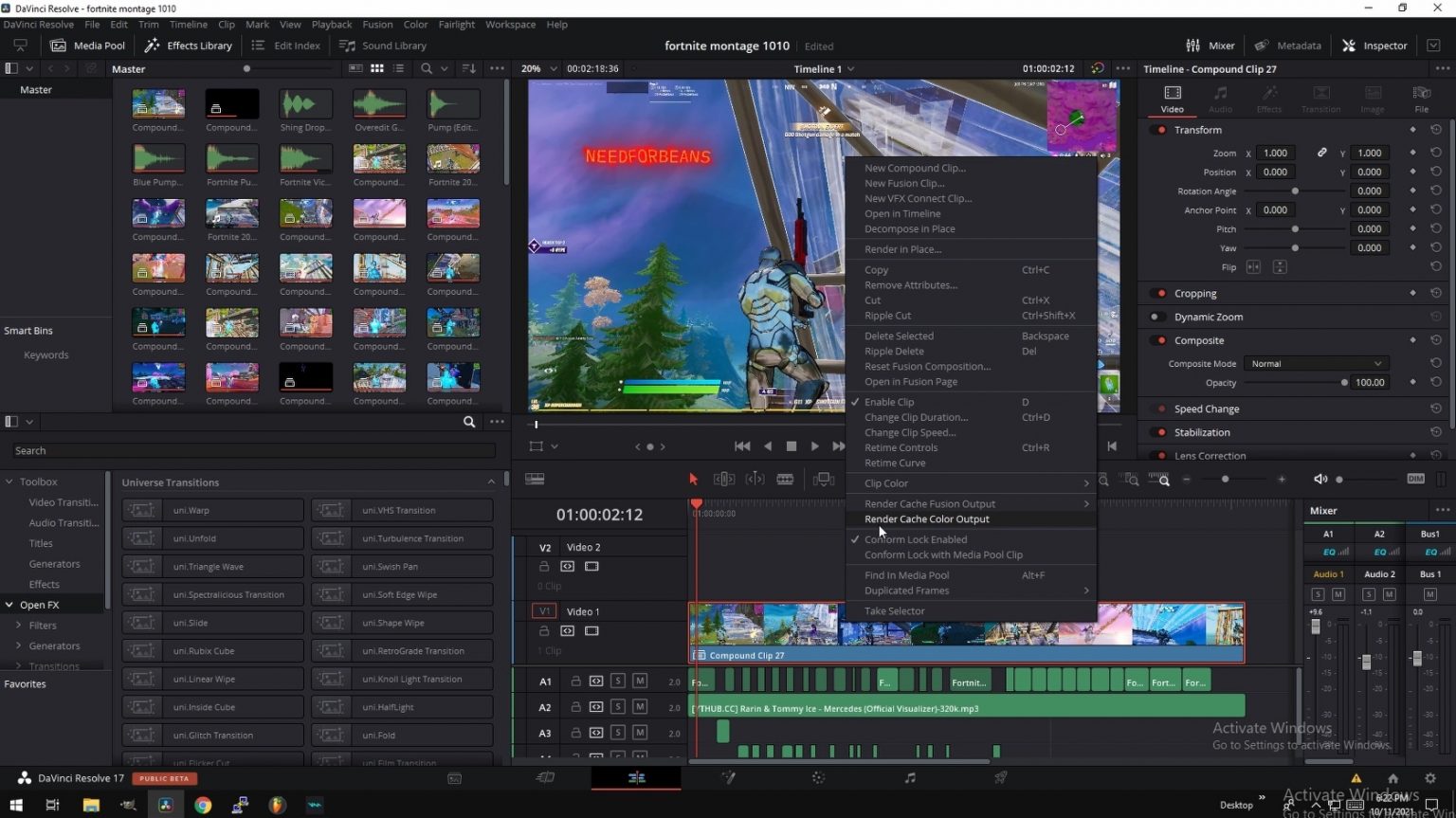Click the Stop playback button

[x=792, y=446]
